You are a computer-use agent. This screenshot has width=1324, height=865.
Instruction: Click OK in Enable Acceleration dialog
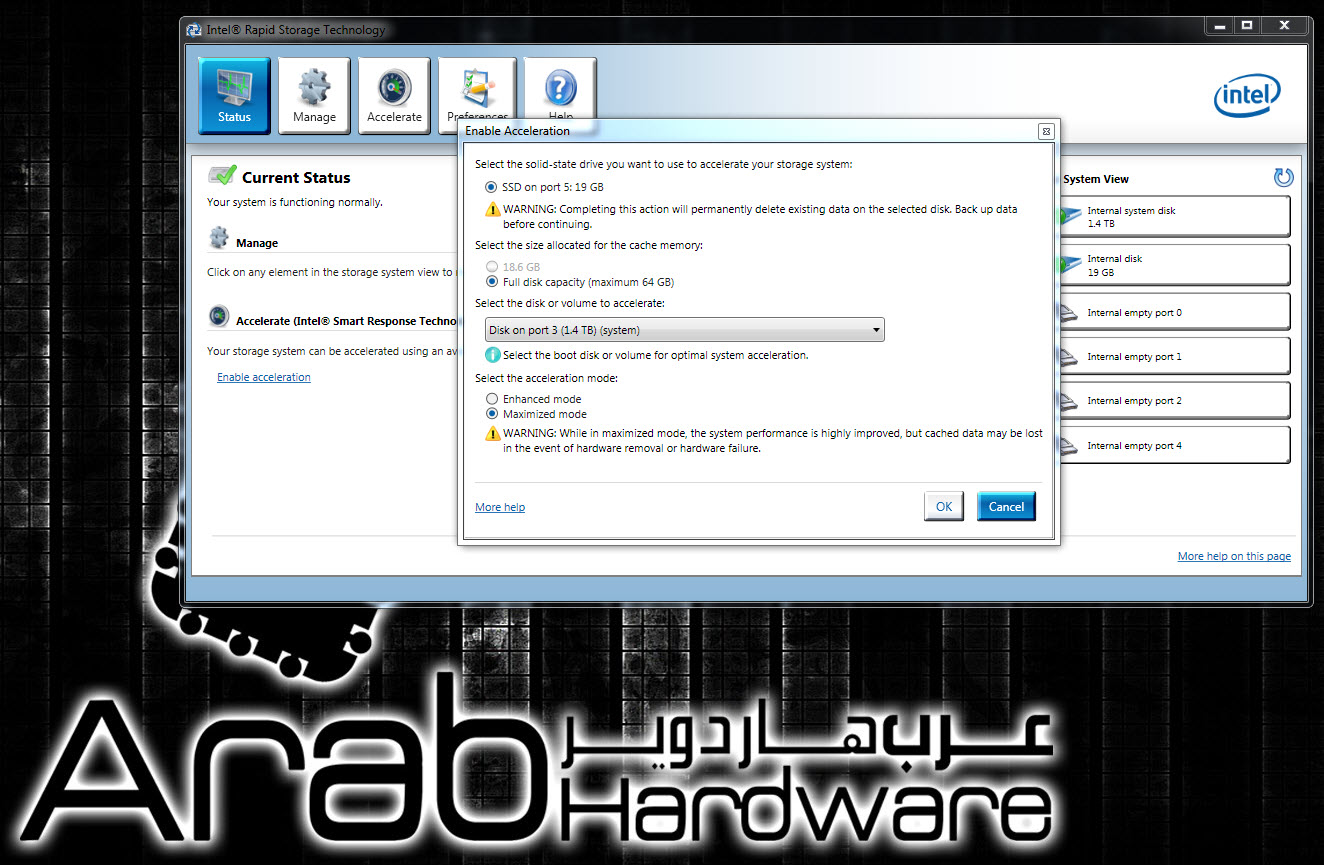click(944, 507)
